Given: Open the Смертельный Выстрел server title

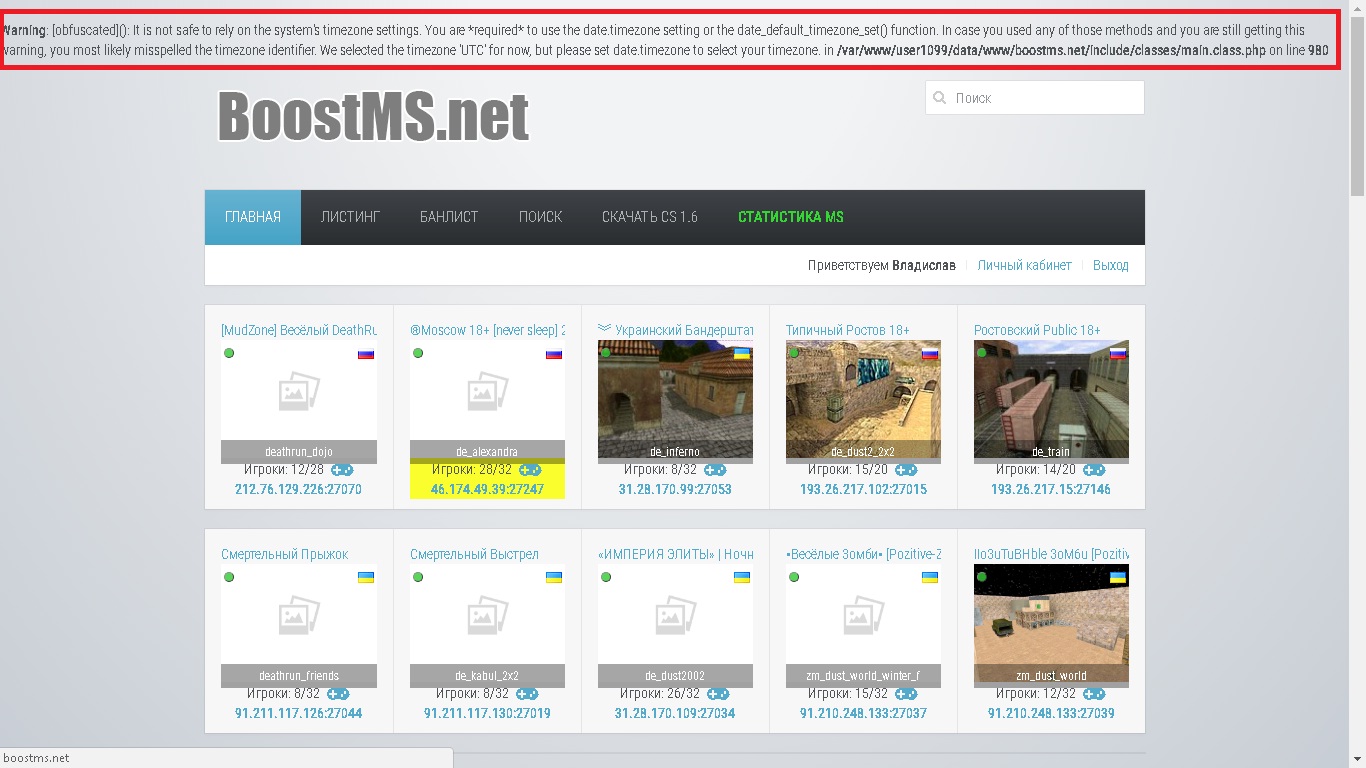Looking at the screenshot, I should (x=474, y=554).
